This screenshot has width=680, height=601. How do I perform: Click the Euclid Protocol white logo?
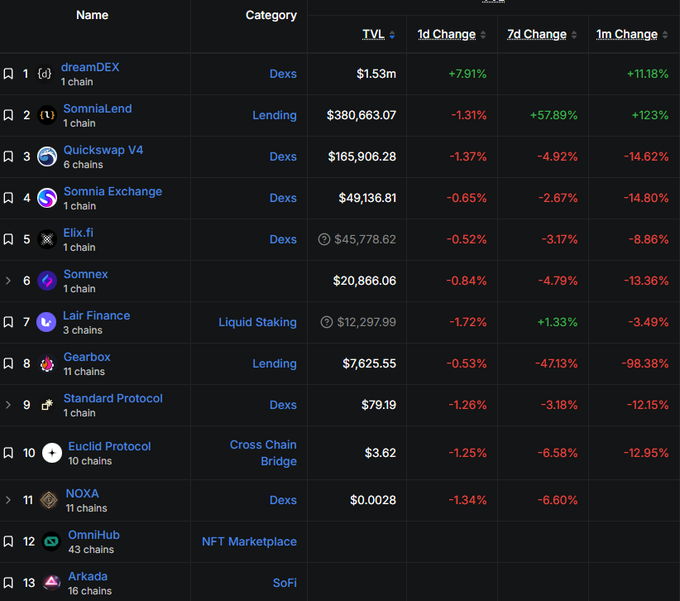pos(52,453)
